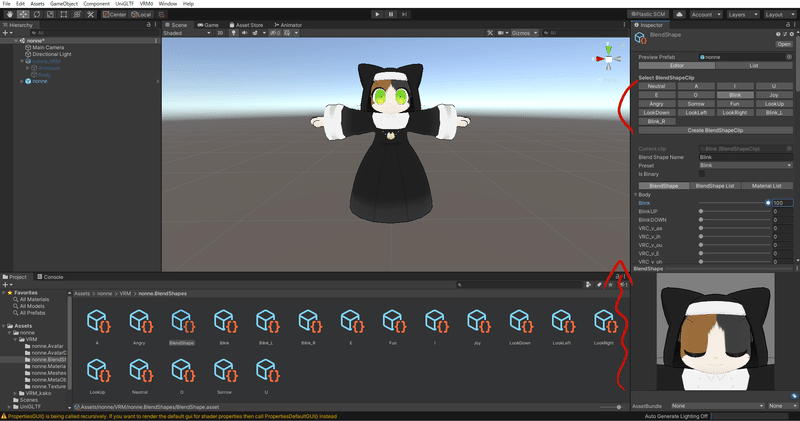Select the LookDown asset icon
Image resolution: width=800 pixels, height=421 pixels.
[x=520, y=321]
